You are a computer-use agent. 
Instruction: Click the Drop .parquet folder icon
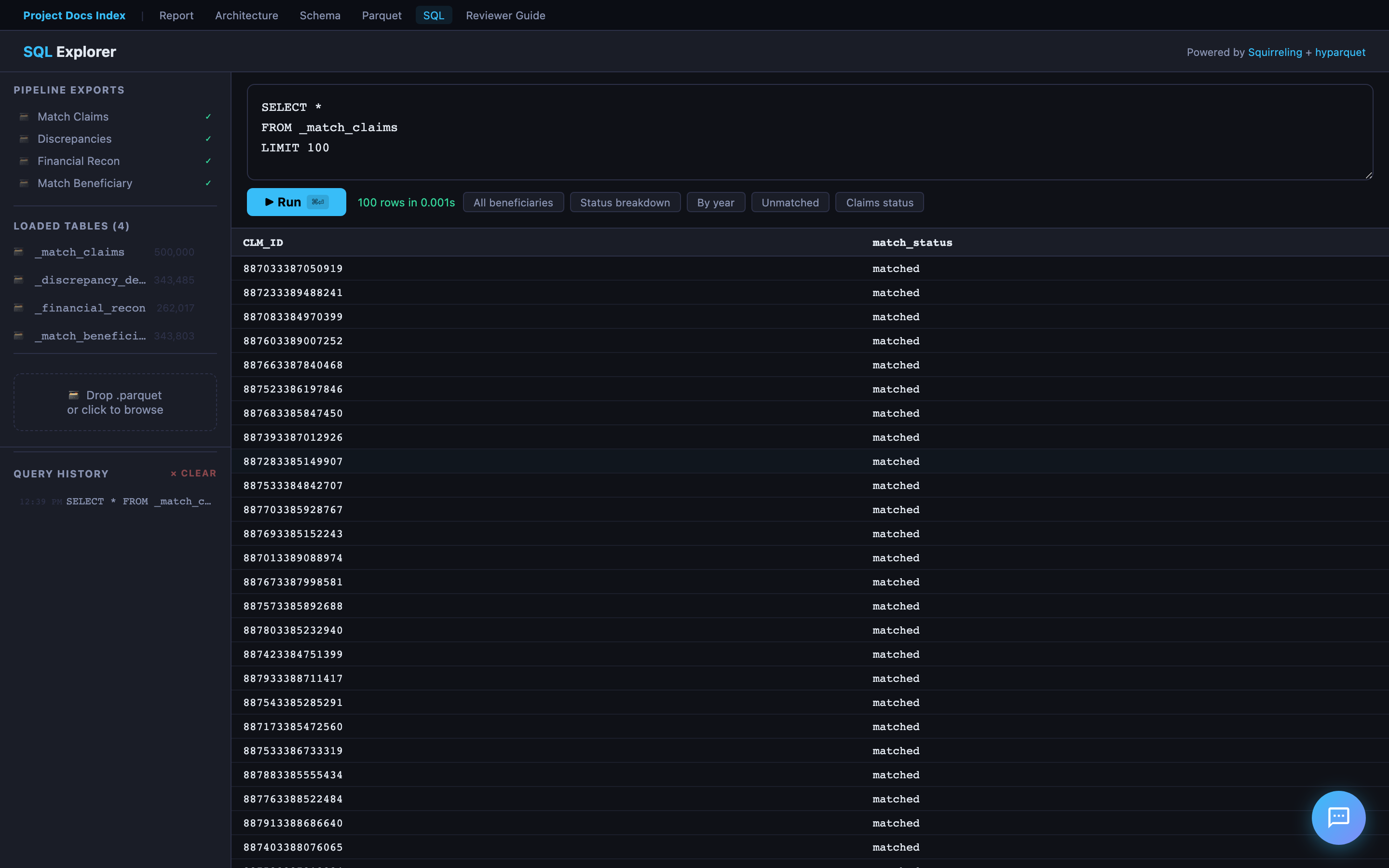coord(73,395)
